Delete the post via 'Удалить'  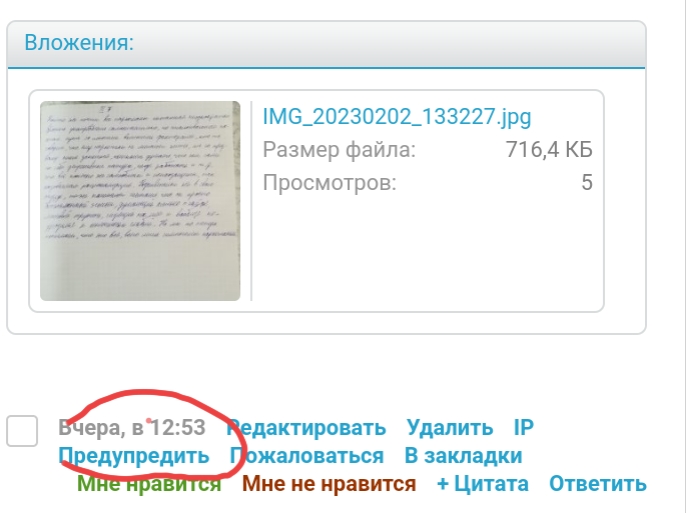449,428
